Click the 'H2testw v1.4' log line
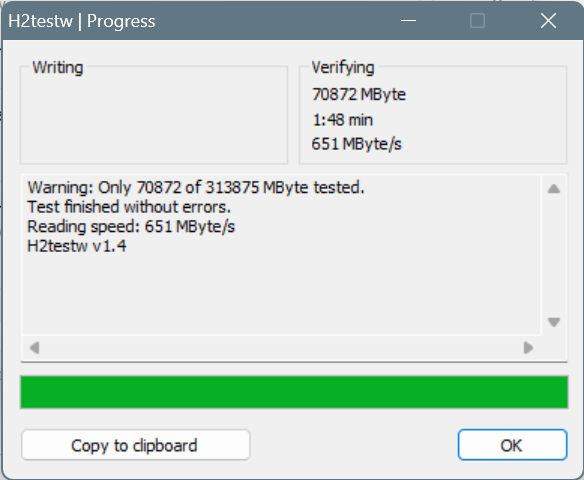The image size is (584, 480). 77,246
